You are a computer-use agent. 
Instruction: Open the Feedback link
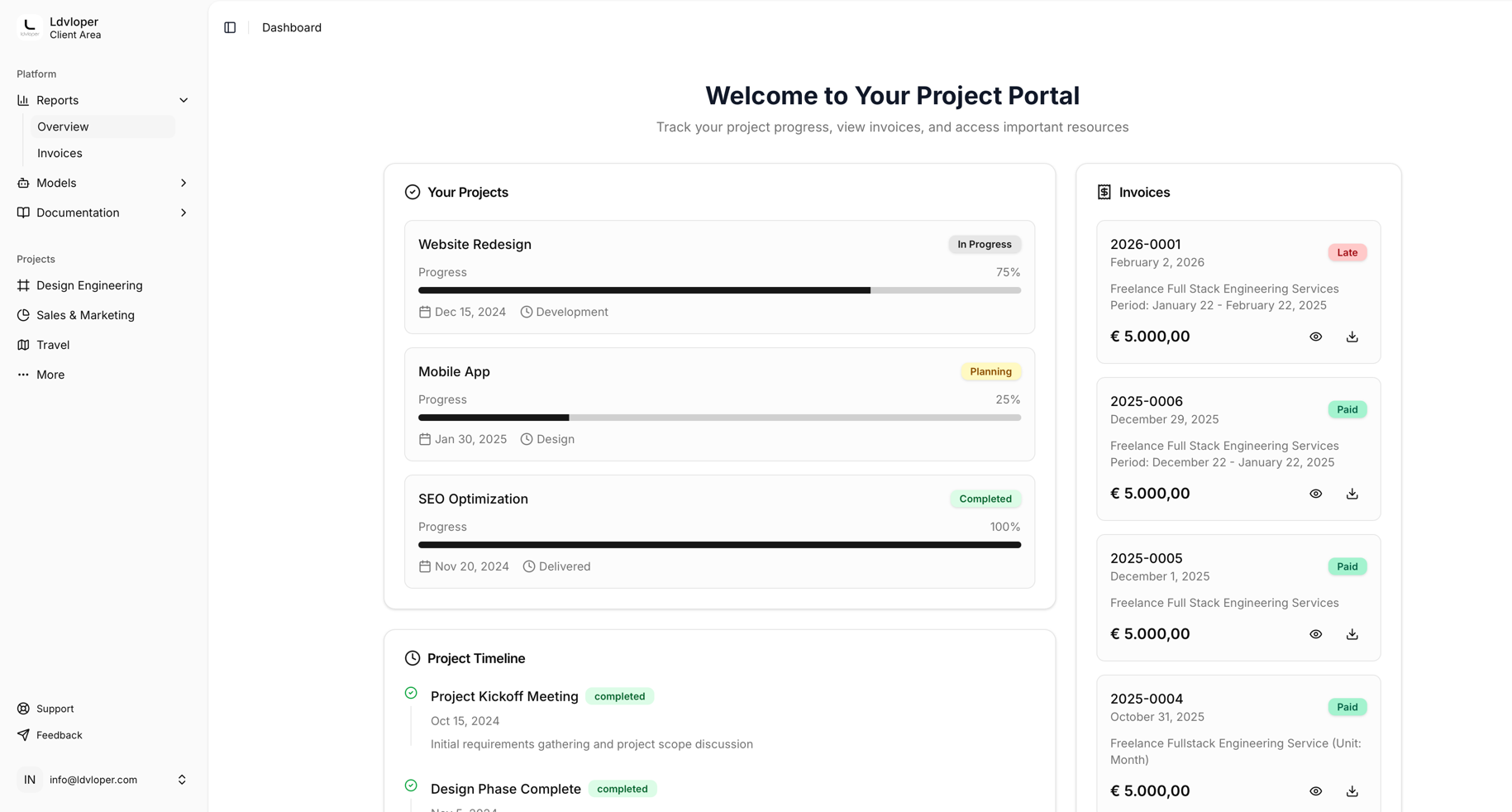click(x=59, y=735)
